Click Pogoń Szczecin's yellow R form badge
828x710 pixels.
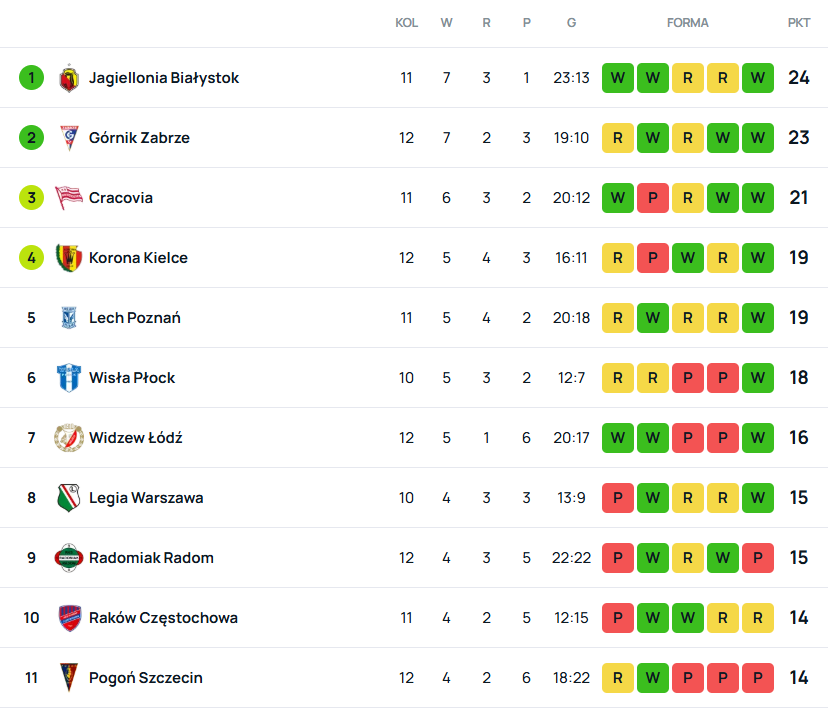(618, 678)
